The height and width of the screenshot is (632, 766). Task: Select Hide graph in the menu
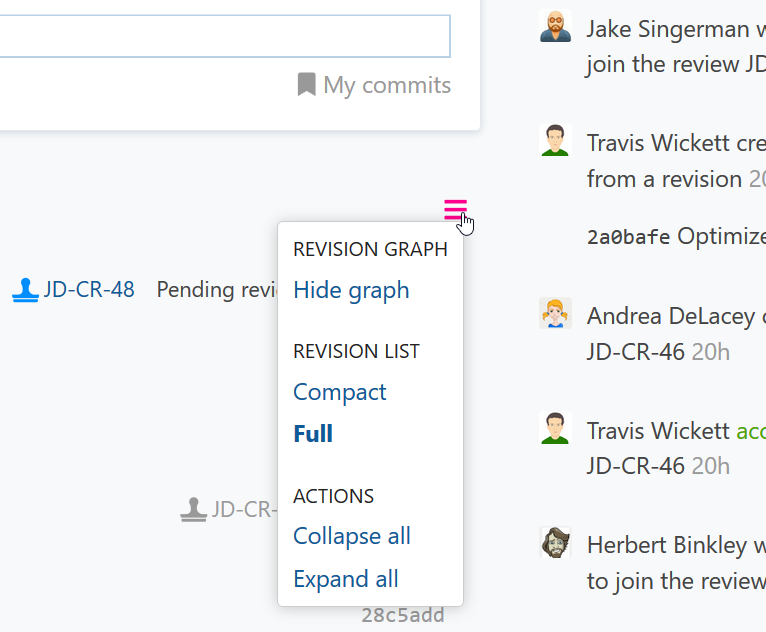pyautogui.click(x=351, y=290)
